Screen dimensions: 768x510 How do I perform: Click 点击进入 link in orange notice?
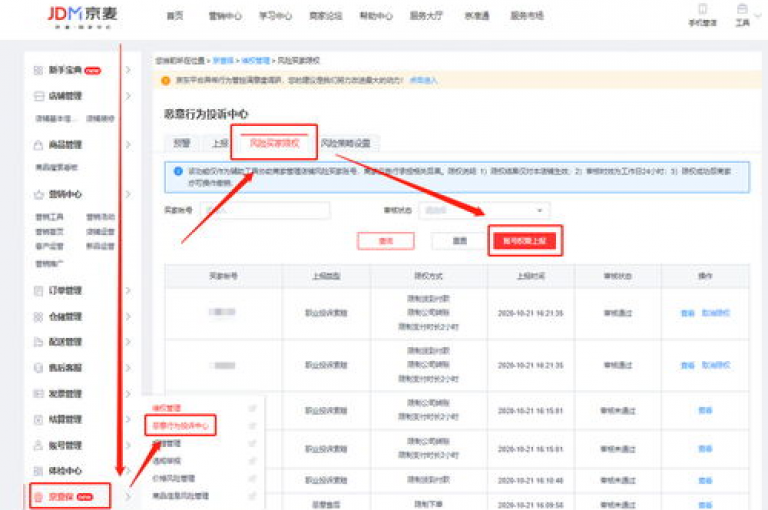(x=423, y=80)
